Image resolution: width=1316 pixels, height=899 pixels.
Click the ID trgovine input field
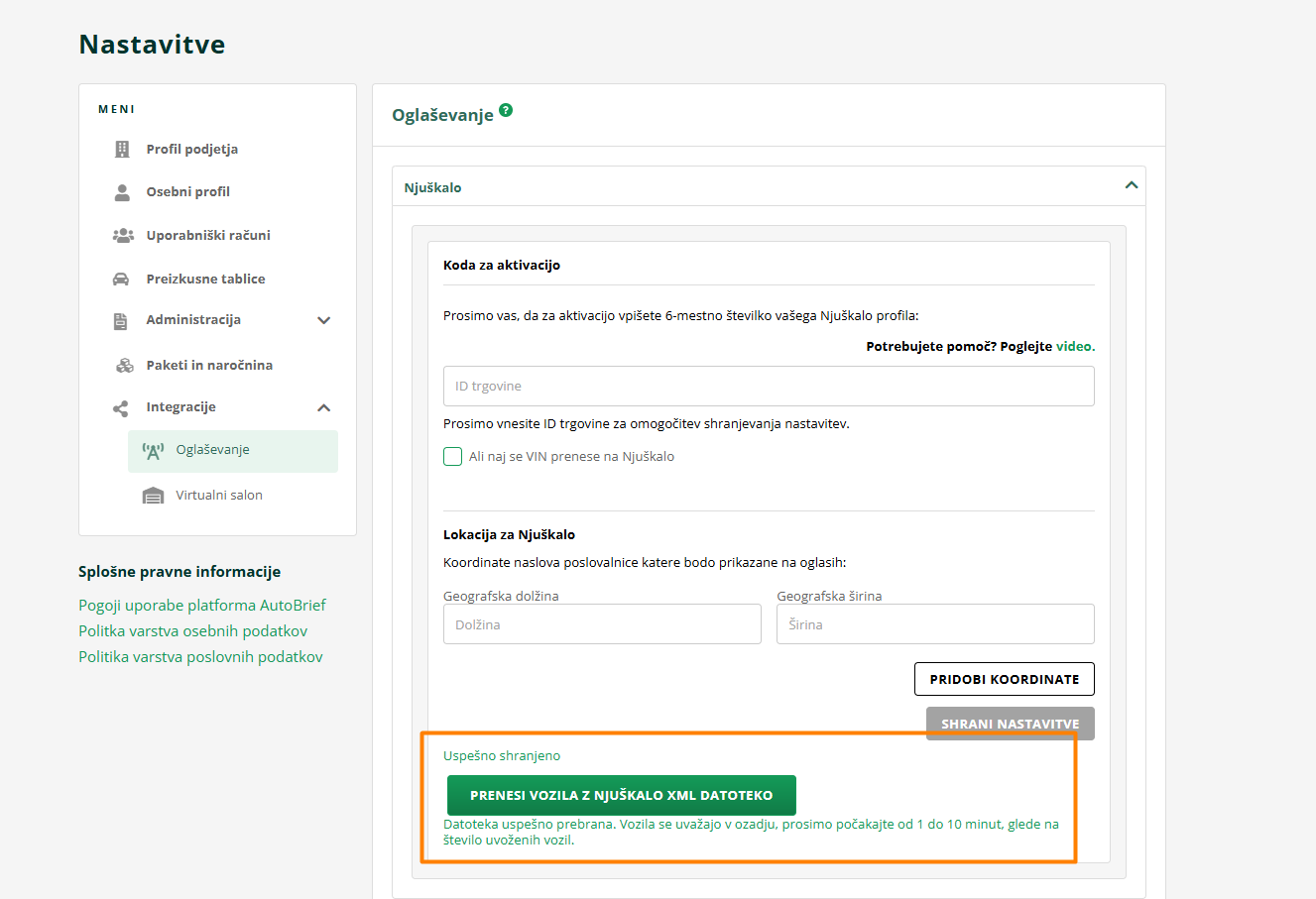tap(769, 387)
